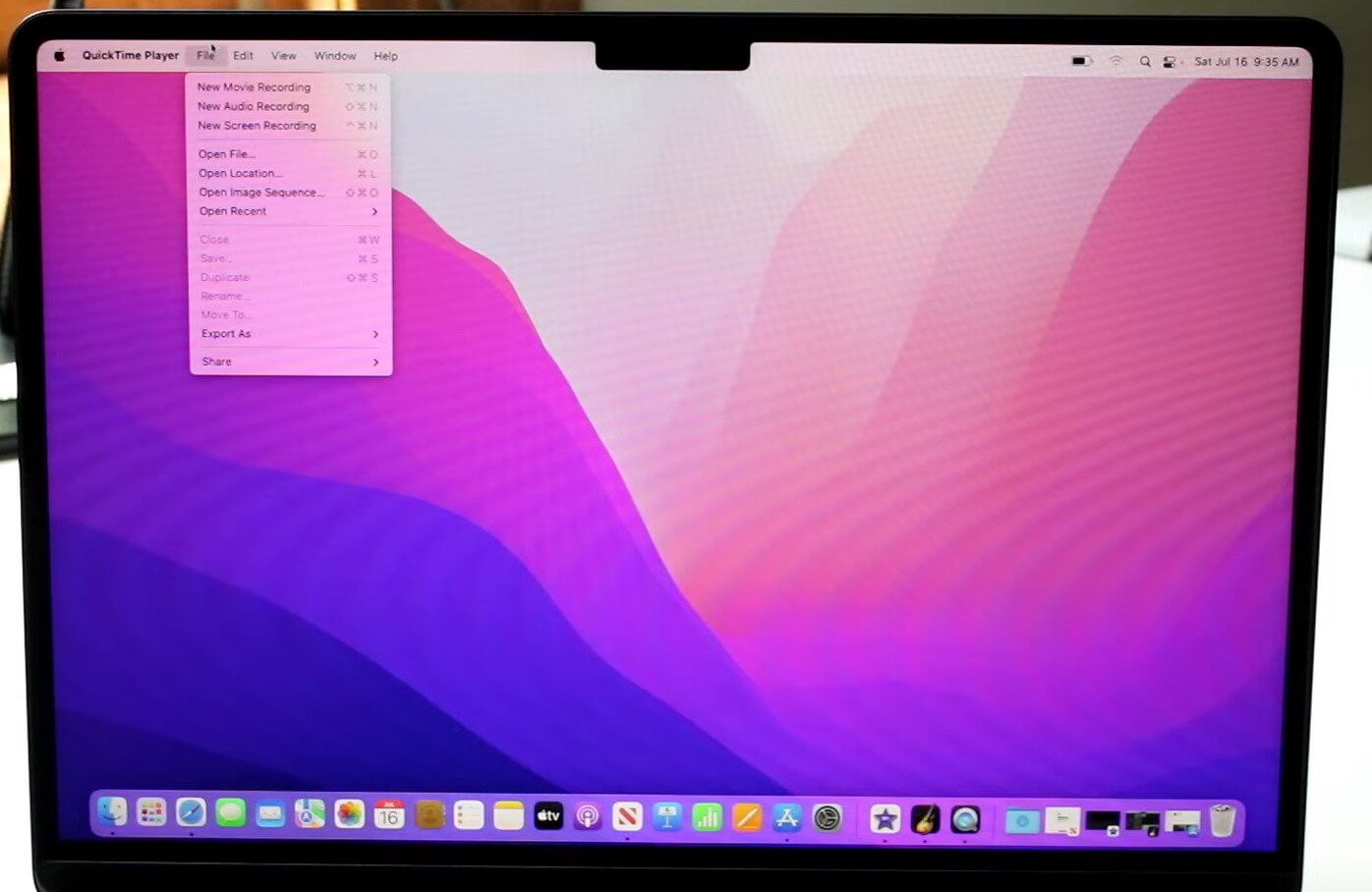Choose Open File… in the File menu
1372x892 pixels.
(x=227, y=154)
